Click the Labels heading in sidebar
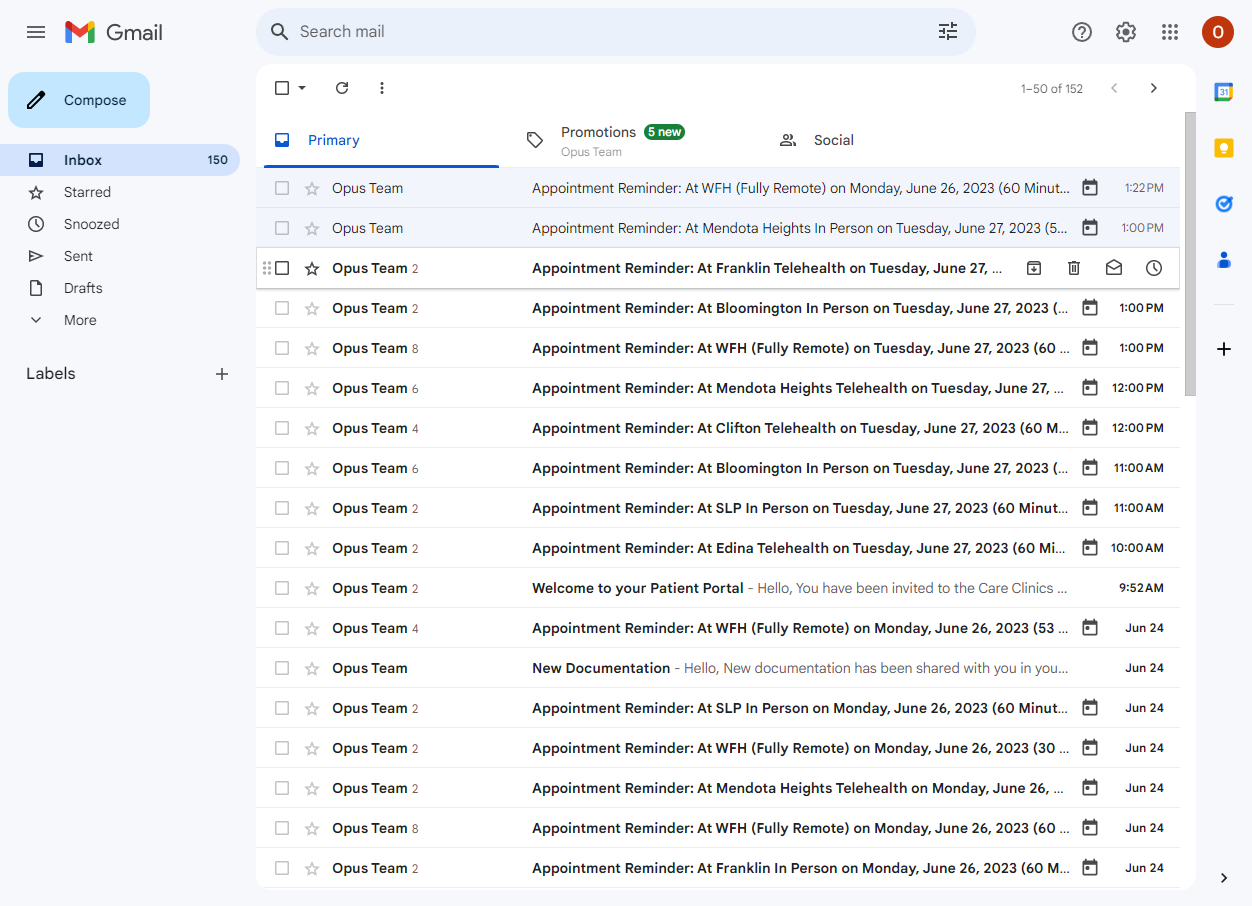This screenshot has height=906, width=1252. tap(51, 374)
